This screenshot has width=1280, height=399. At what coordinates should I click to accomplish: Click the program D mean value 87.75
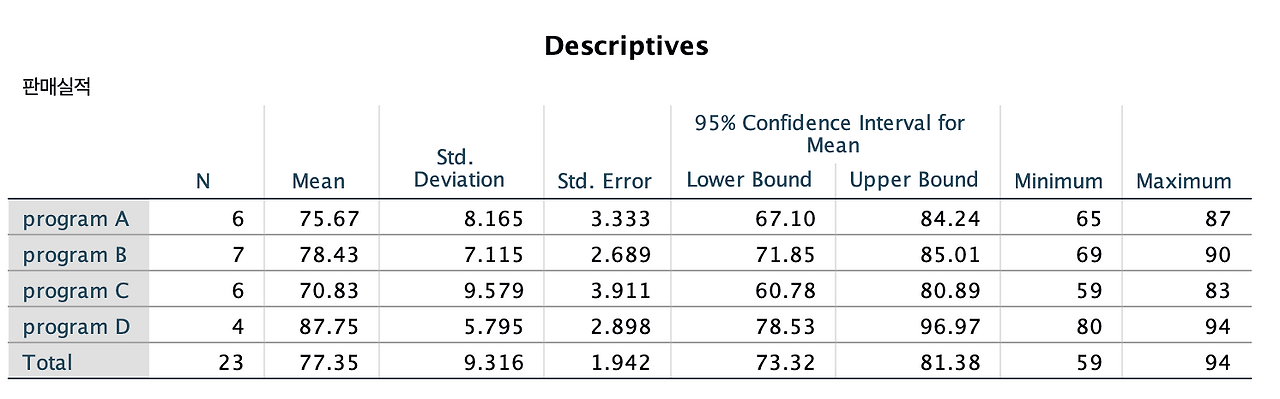(x=329, y=327)
